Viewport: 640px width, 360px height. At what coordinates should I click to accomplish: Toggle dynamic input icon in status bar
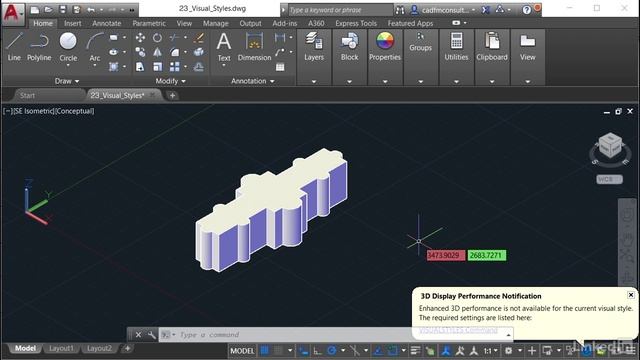point(304,350)
